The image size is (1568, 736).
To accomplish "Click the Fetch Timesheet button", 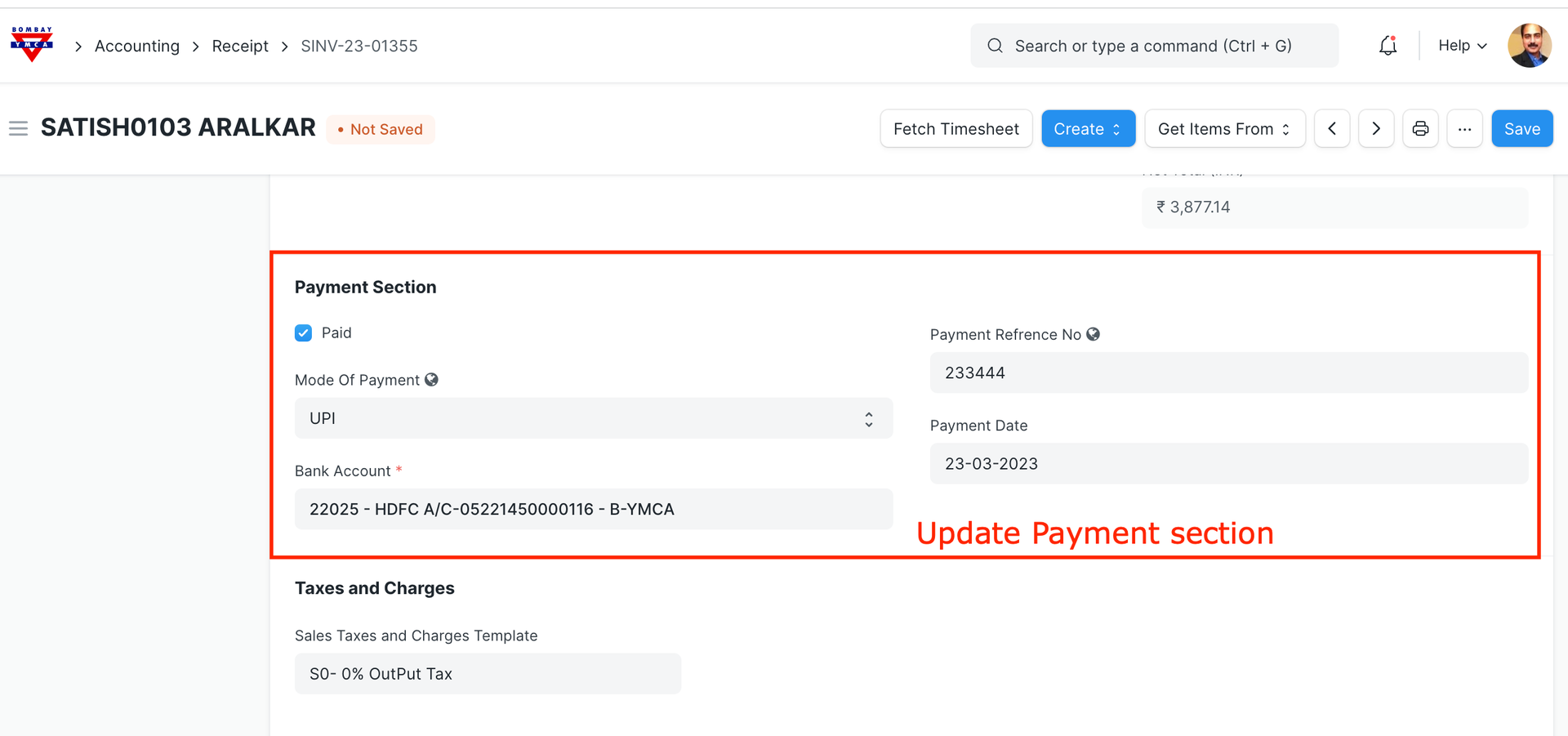I will (x=955, y=129).
